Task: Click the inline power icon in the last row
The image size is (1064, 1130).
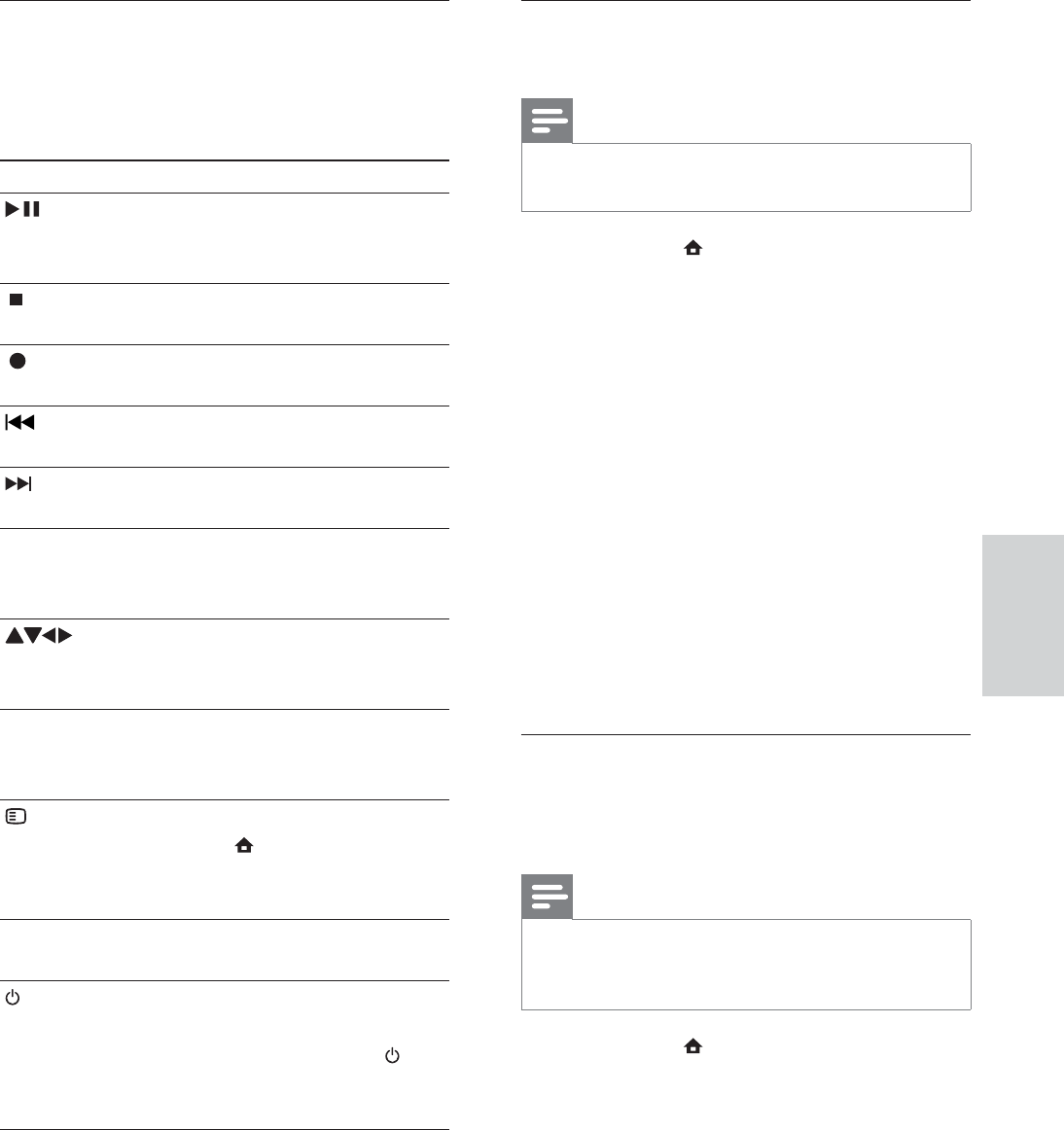Action: pyautogui.click(x=393, y=1056)
